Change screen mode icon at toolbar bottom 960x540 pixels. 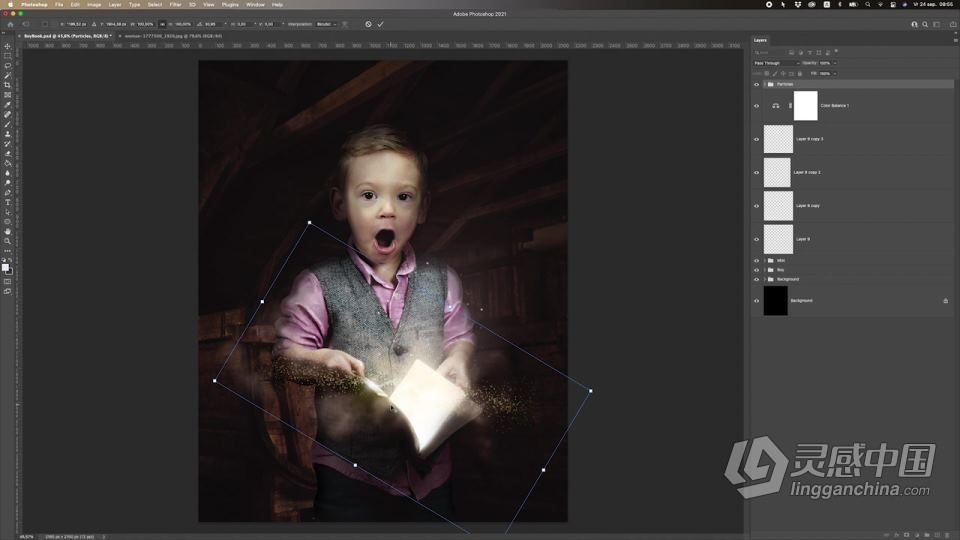(x=7, y=291)
